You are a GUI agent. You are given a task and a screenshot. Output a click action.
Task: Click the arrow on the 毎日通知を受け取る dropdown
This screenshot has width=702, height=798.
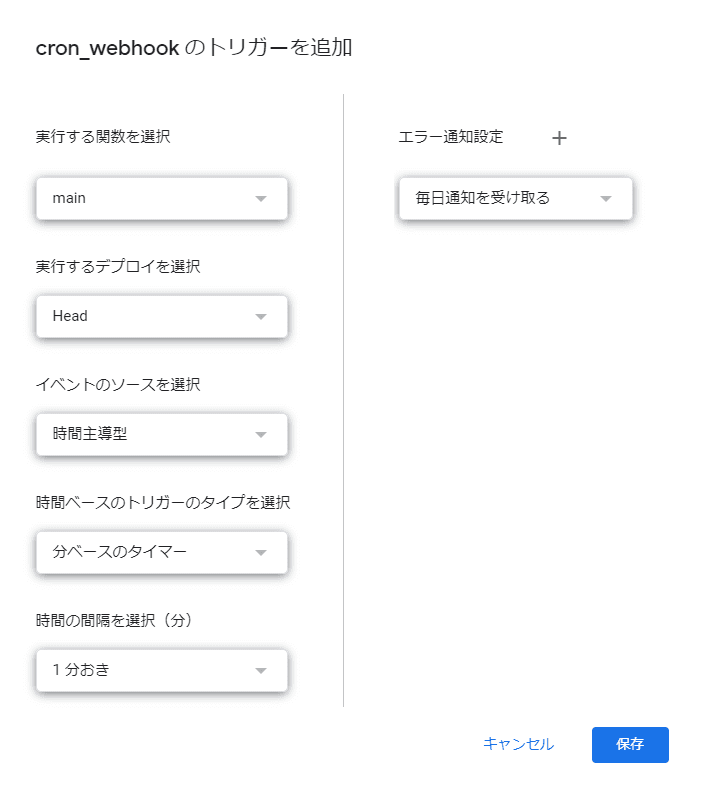point(605,198)
